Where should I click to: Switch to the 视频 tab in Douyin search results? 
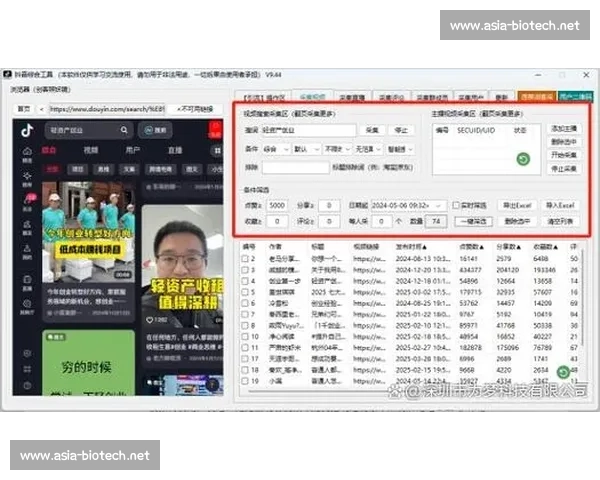(x=91, y=151)
